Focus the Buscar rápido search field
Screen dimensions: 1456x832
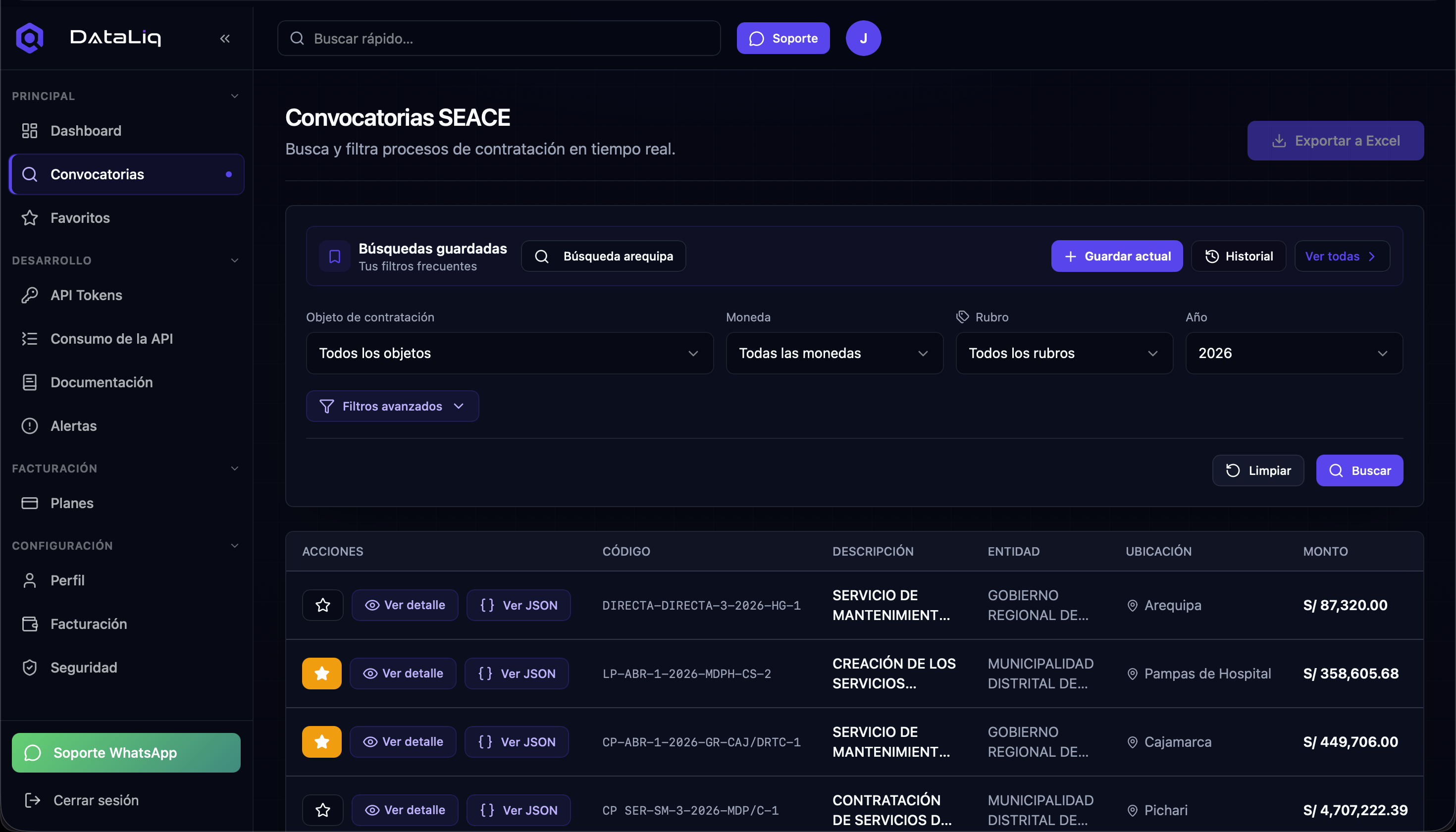(x=499, y=38)
